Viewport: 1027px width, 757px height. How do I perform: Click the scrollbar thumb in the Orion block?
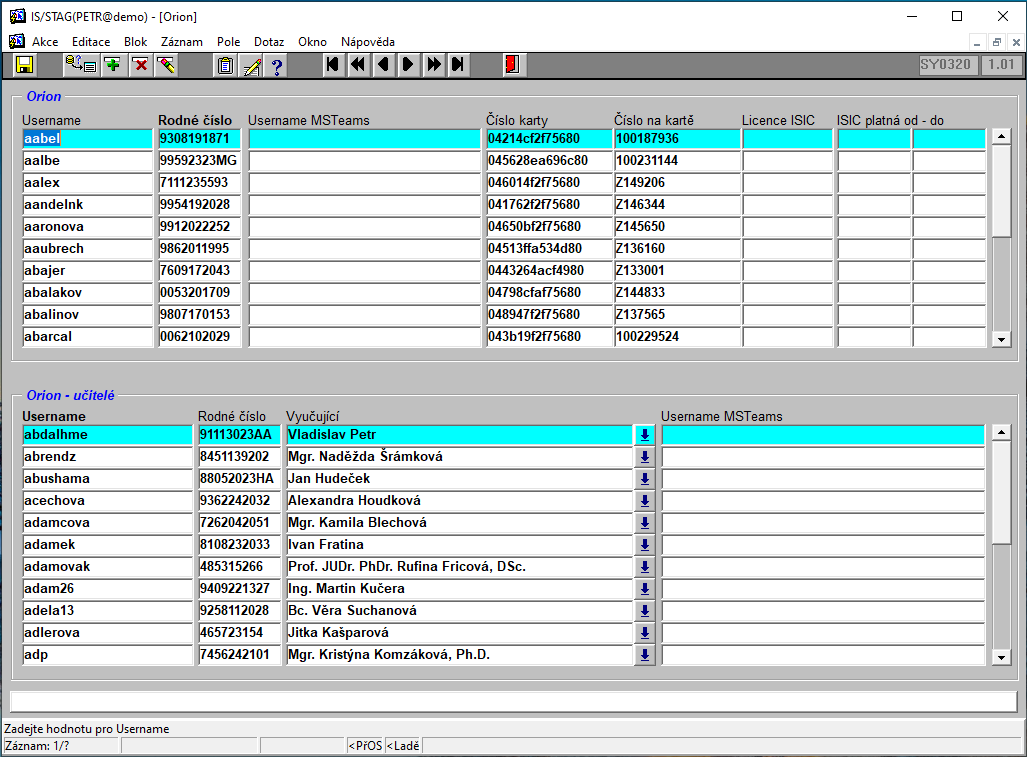point(1001,191)
